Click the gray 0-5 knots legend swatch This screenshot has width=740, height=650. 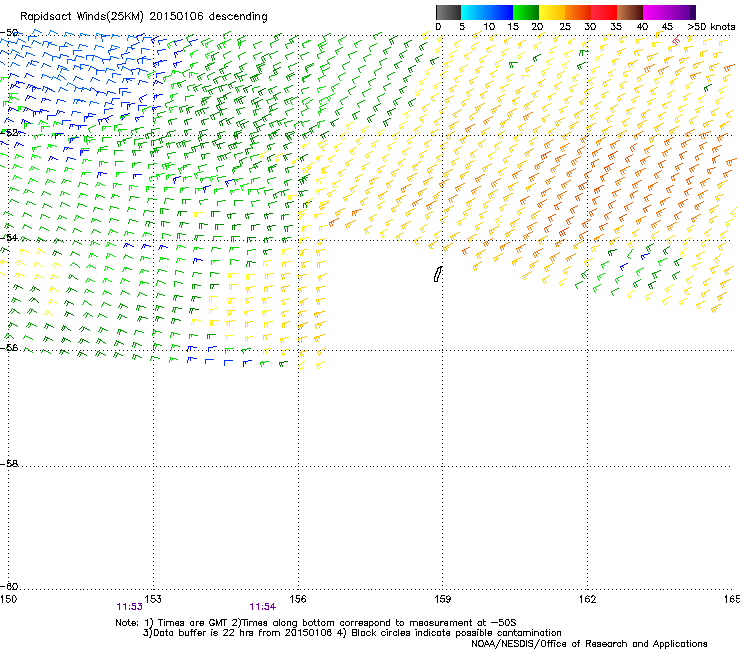click(448, 12)
